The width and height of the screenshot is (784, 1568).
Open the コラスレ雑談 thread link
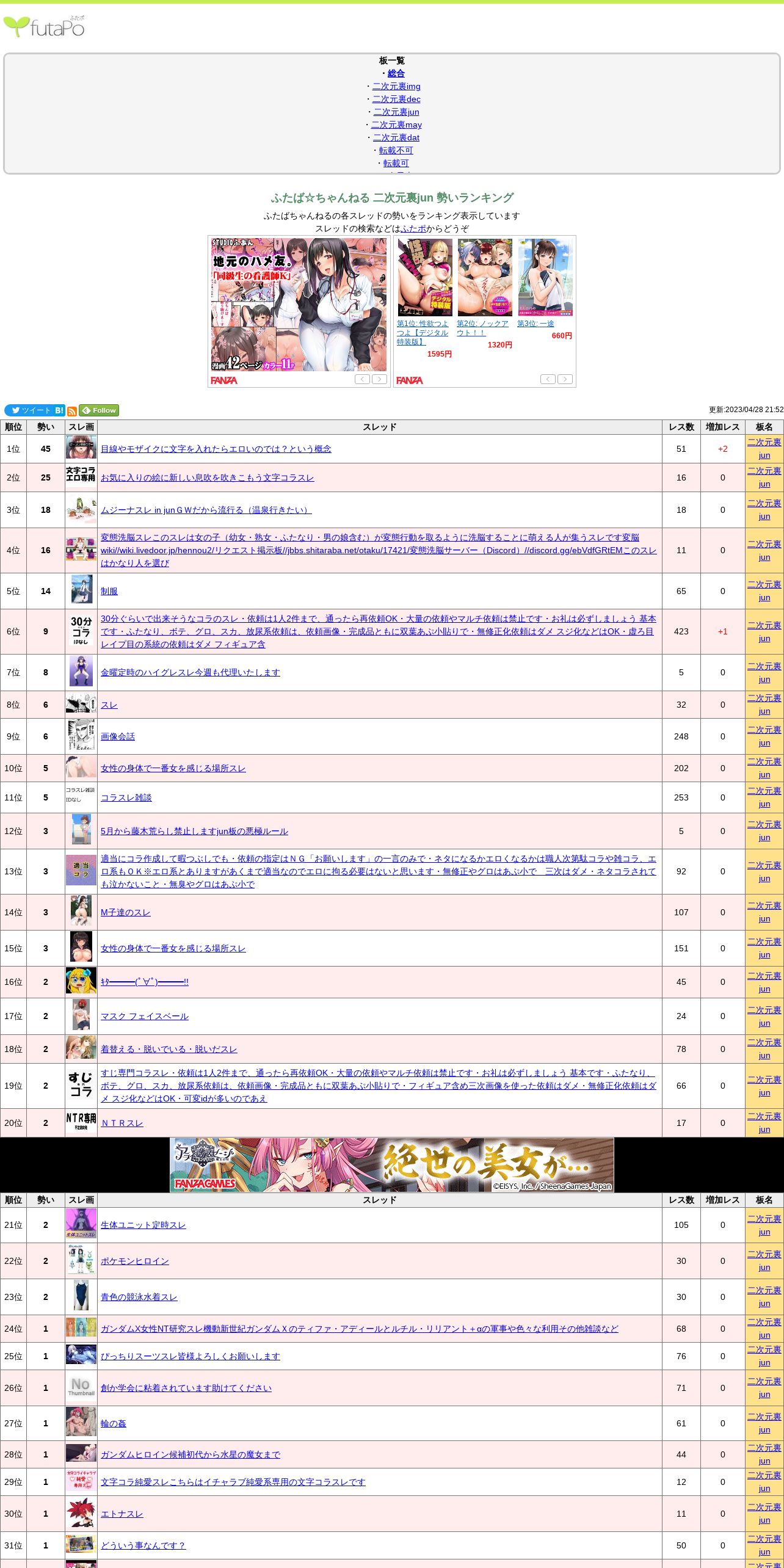[126, 797]
